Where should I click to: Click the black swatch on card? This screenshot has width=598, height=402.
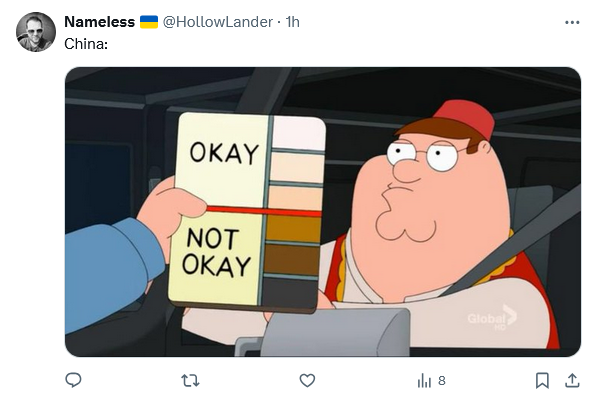point(290,292)
